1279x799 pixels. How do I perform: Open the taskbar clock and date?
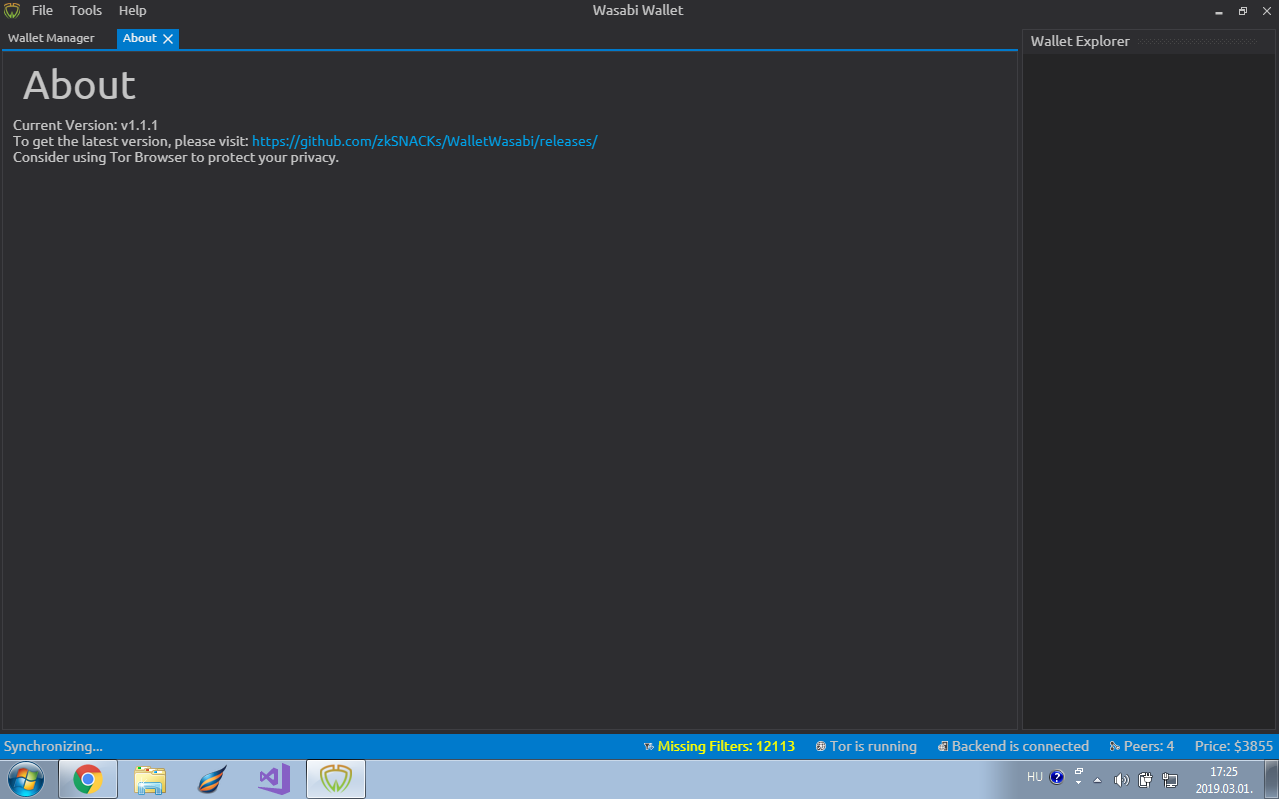pyautogui.click(x=1224, y=780)
